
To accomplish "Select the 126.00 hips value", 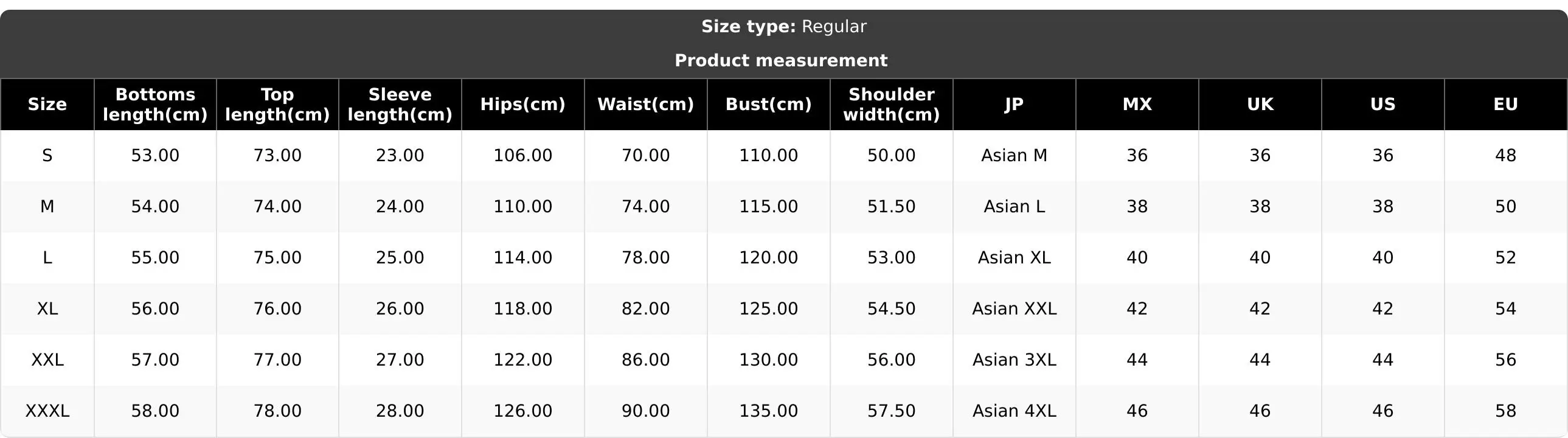I will pyautogui.click(x=523, y=411).
